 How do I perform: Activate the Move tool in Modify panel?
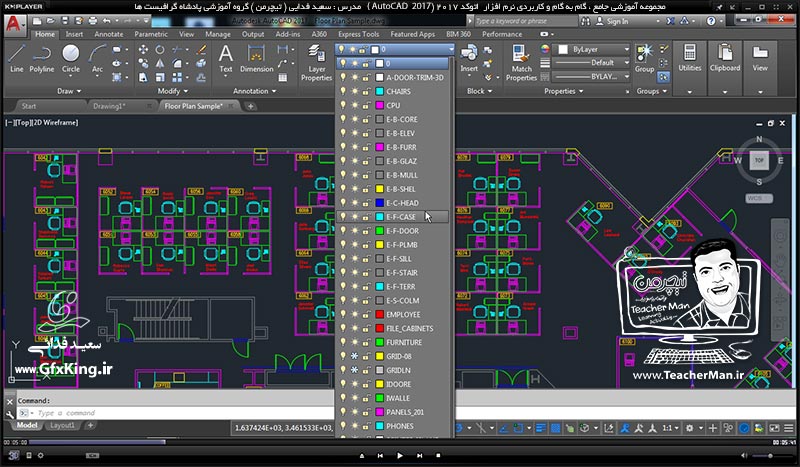pos(143,50)
